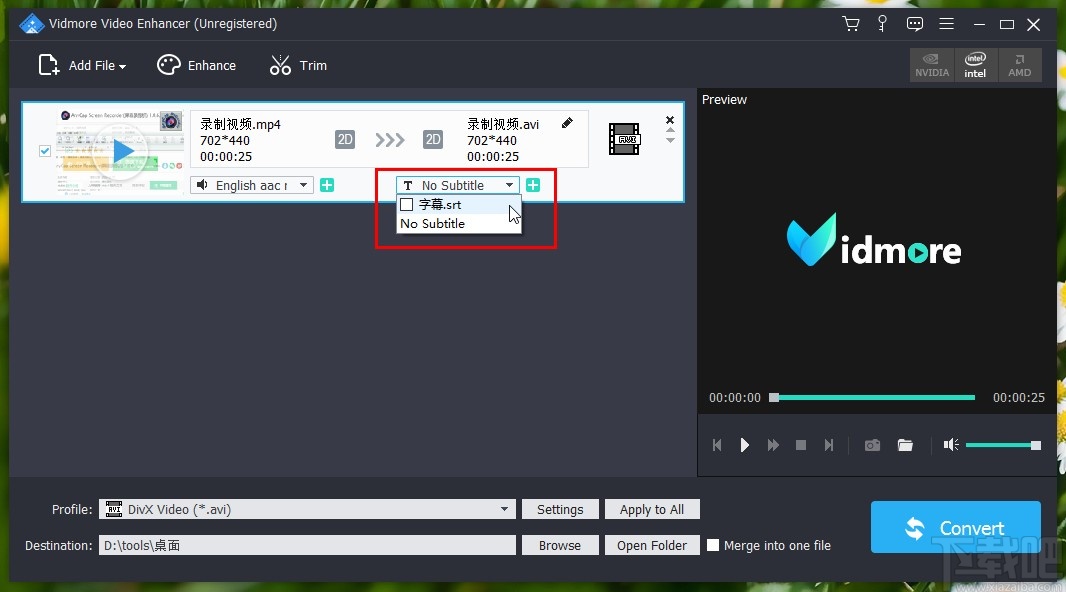Screen dimensions: 1066x592
Task: Play the video thumbnail of 录制视频.mp4
Action: (123, 151)
